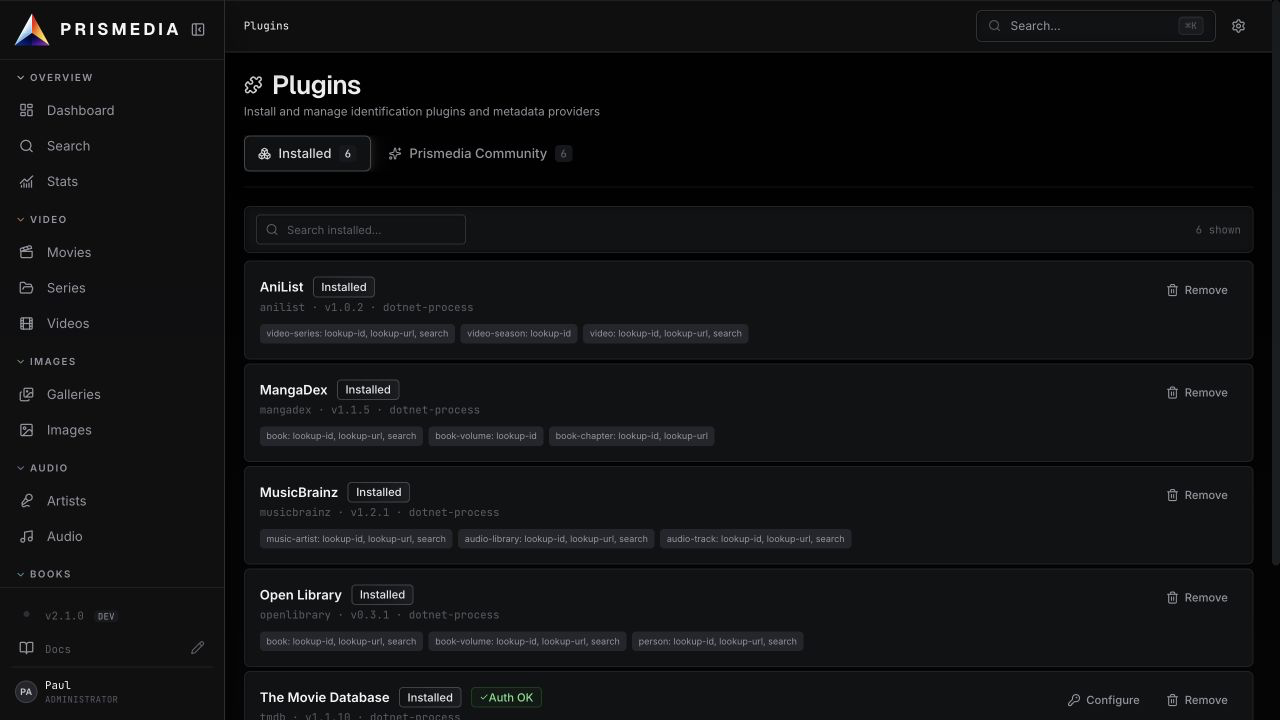
Task: Click magnifier icon in Search installed field
Action: pos(272,230)
